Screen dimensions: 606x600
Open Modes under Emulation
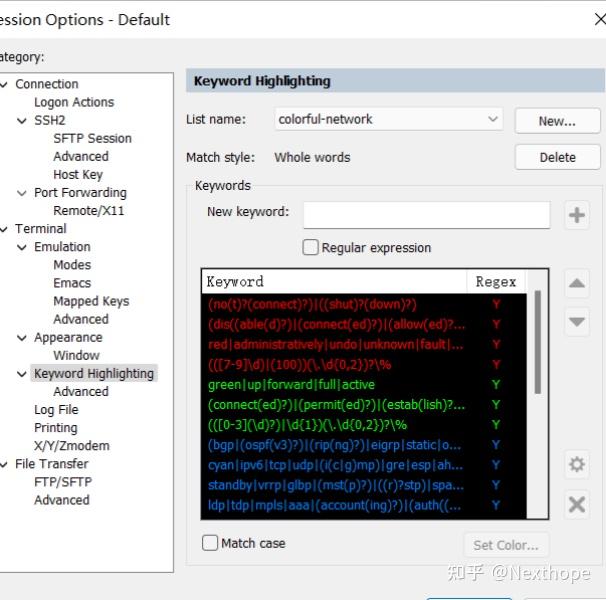(72, 265)
